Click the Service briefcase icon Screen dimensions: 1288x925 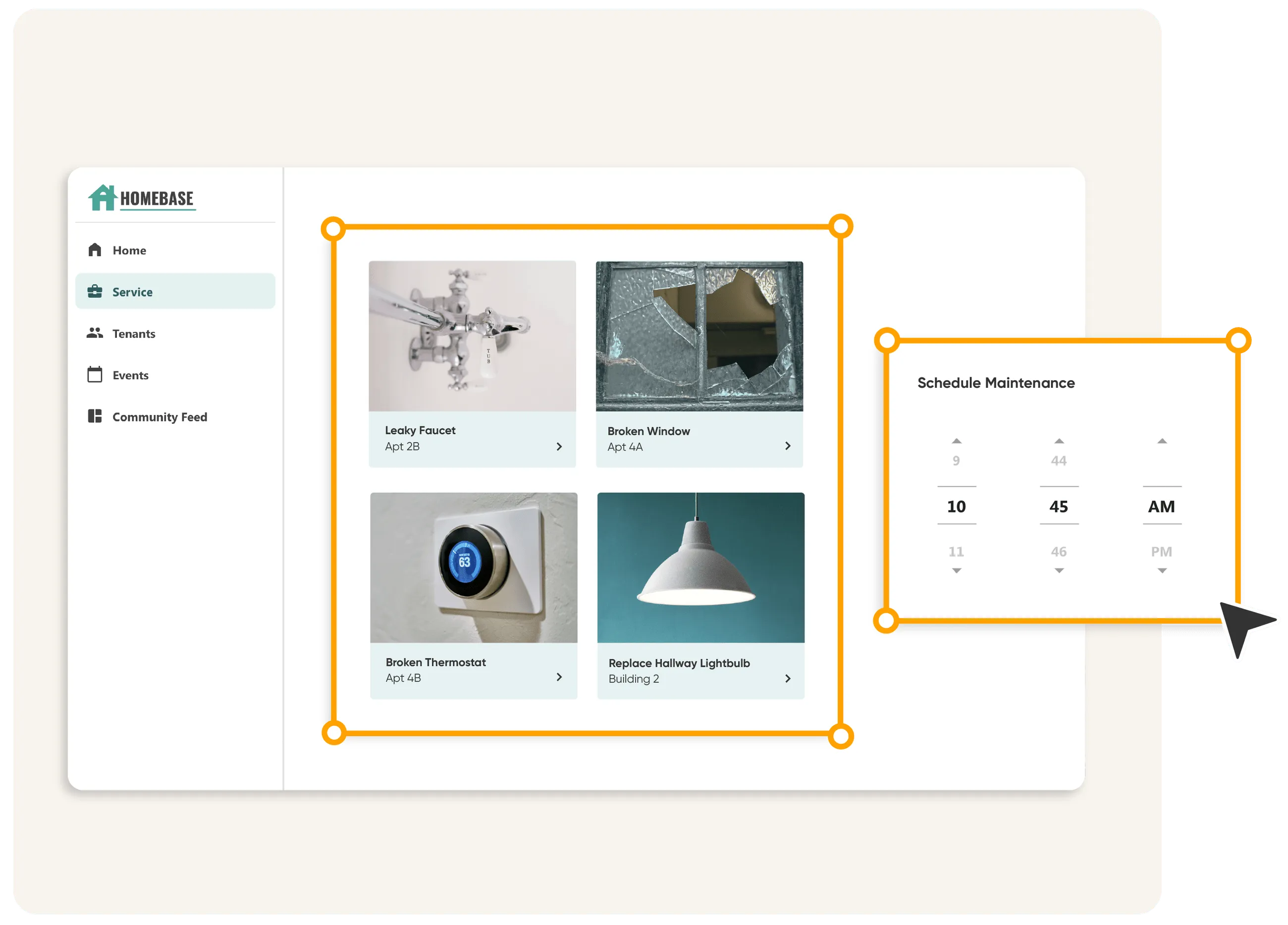pyautogui.click(x=95, y=291)
